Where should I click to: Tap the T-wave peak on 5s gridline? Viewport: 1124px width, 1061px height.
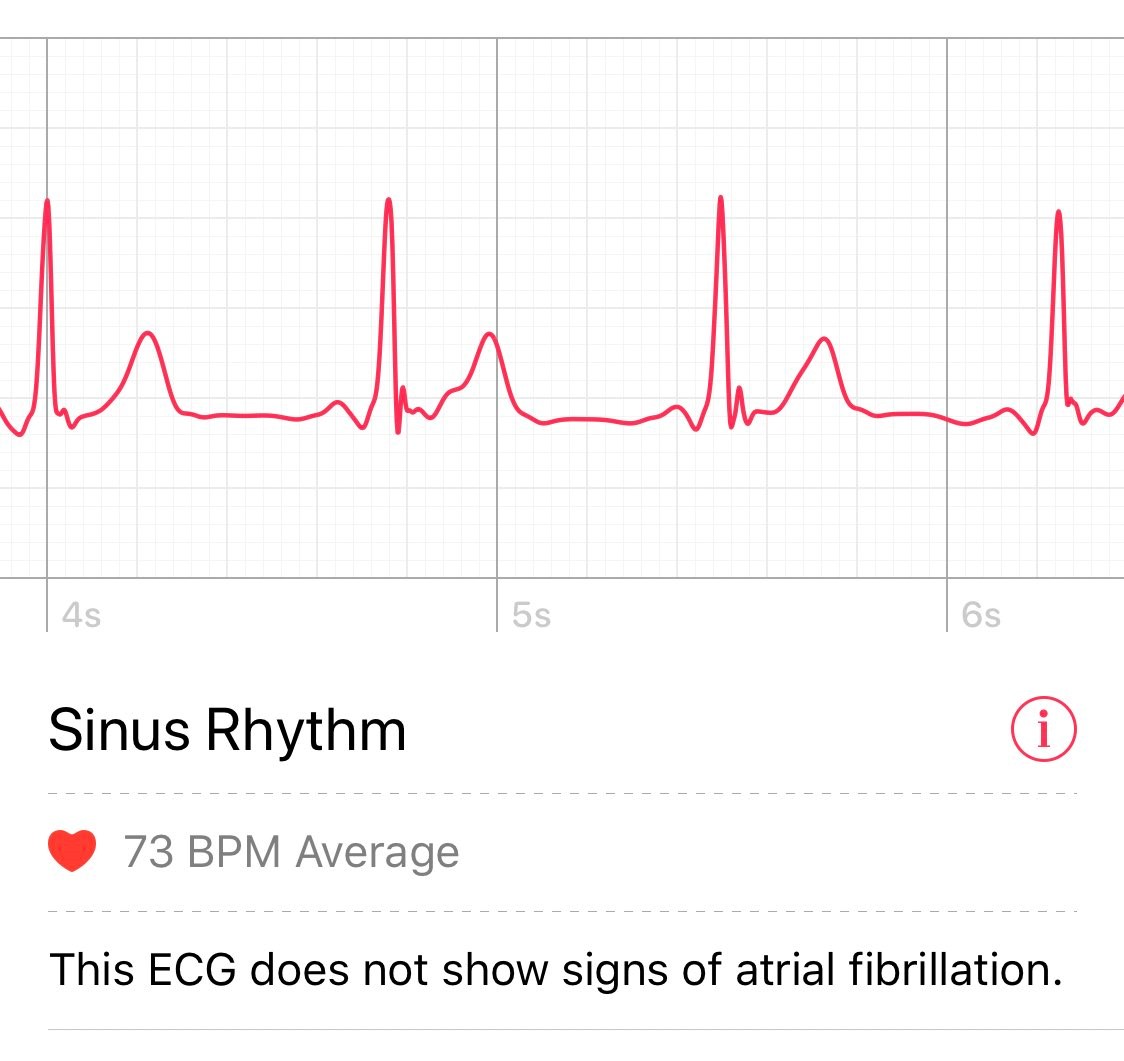click(x=490, y=335)
